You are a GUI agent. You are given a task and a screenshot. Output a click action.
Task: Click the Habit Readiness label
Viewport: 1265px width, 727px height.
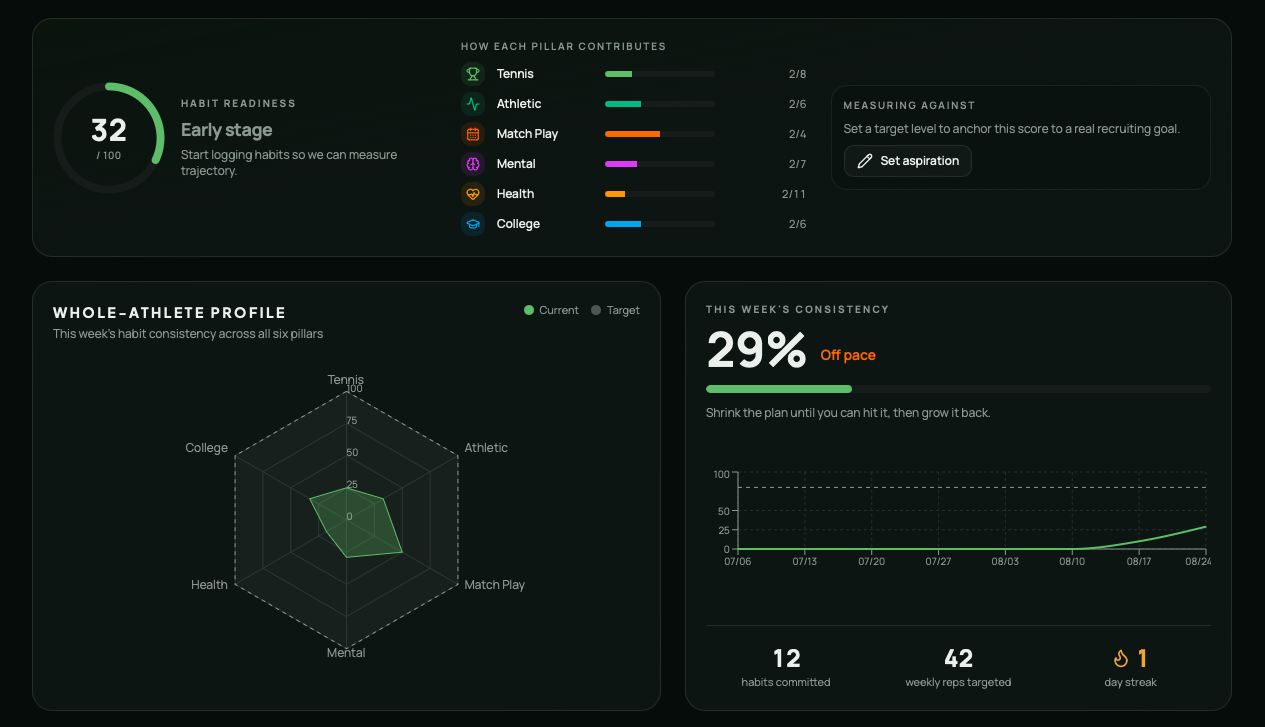tap(238, 104)
